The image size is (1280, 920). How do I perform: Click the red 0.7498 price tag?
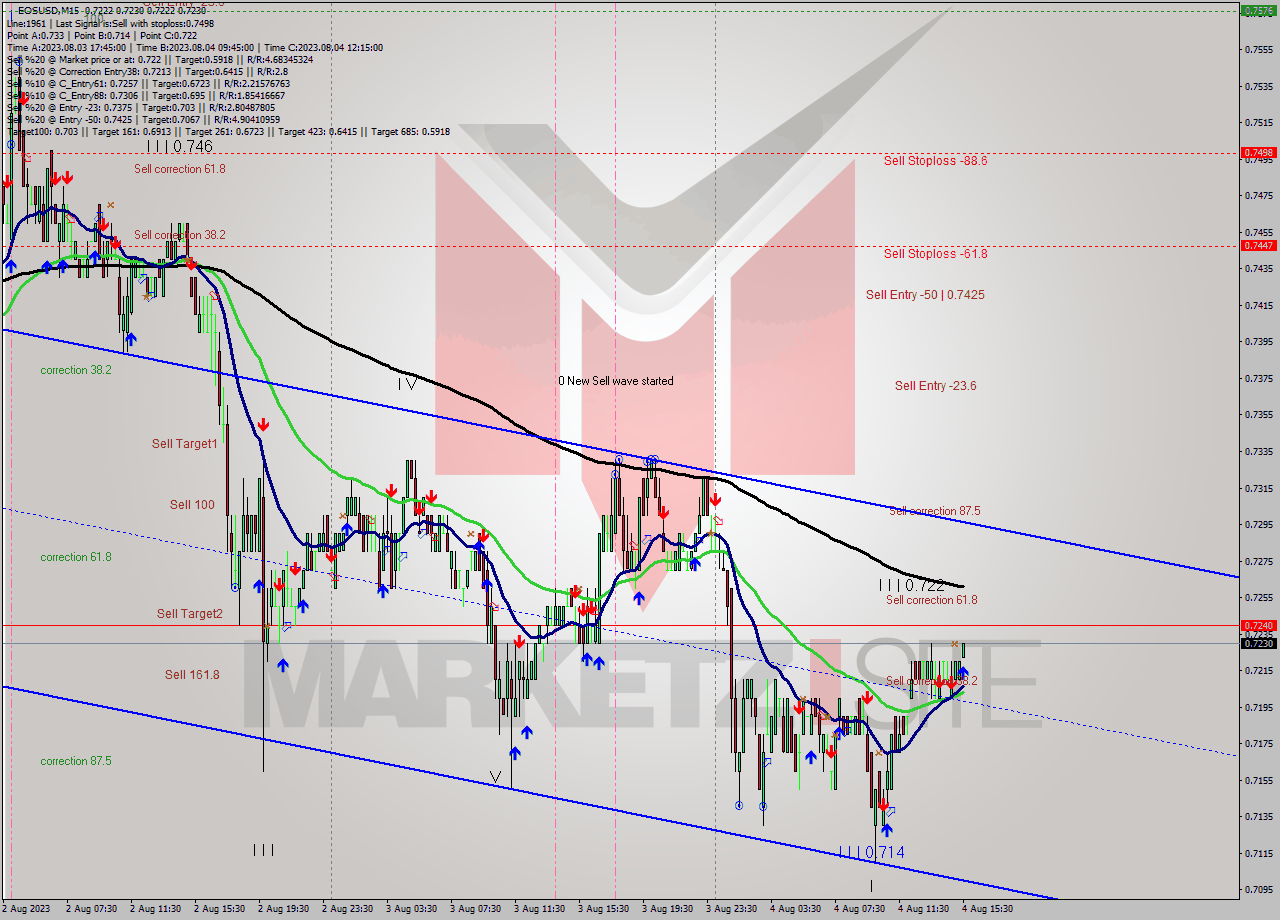pyautogui.click(x=1258, y=153)
